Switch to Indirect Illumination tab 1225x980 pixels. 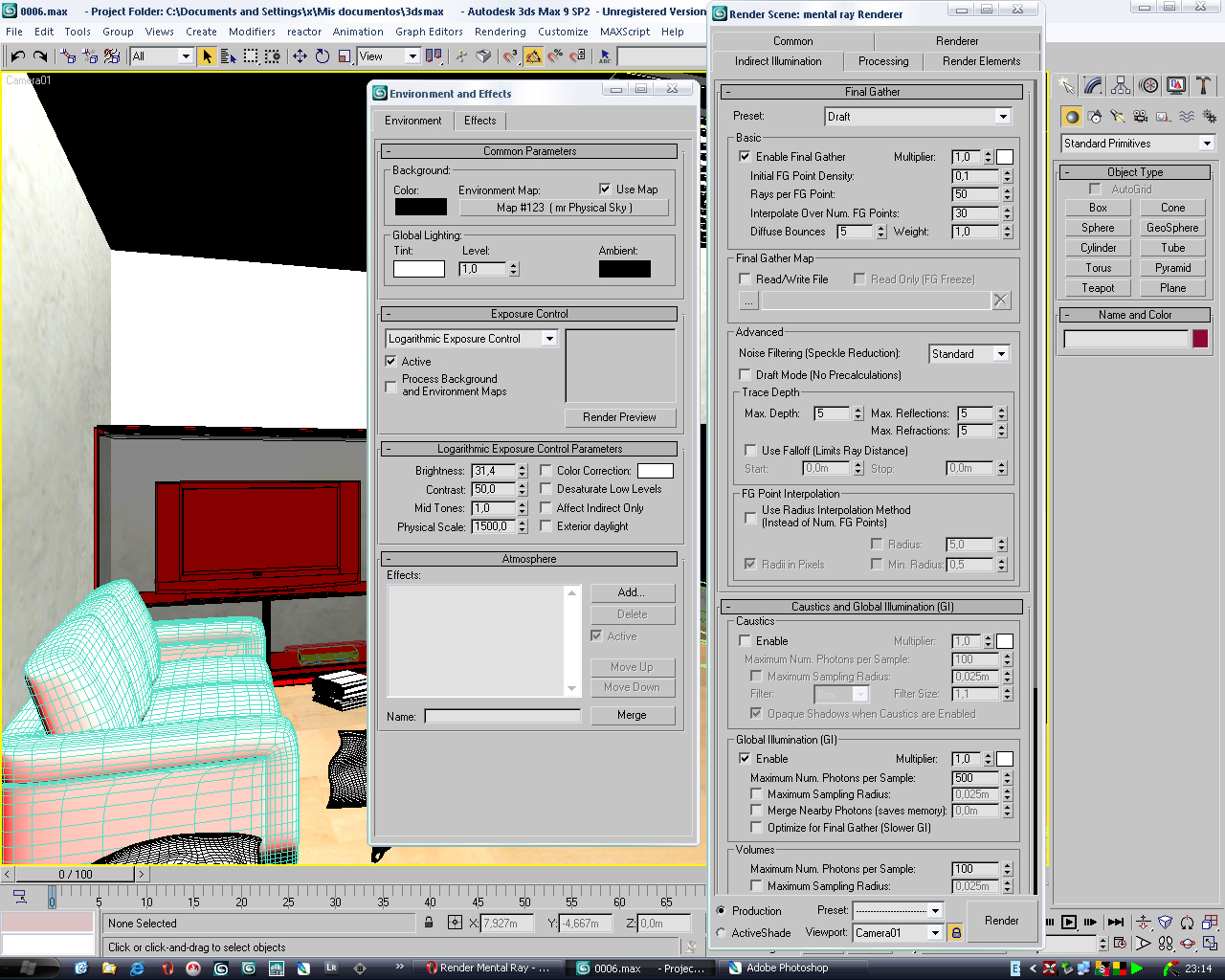[x=778, y=61]
